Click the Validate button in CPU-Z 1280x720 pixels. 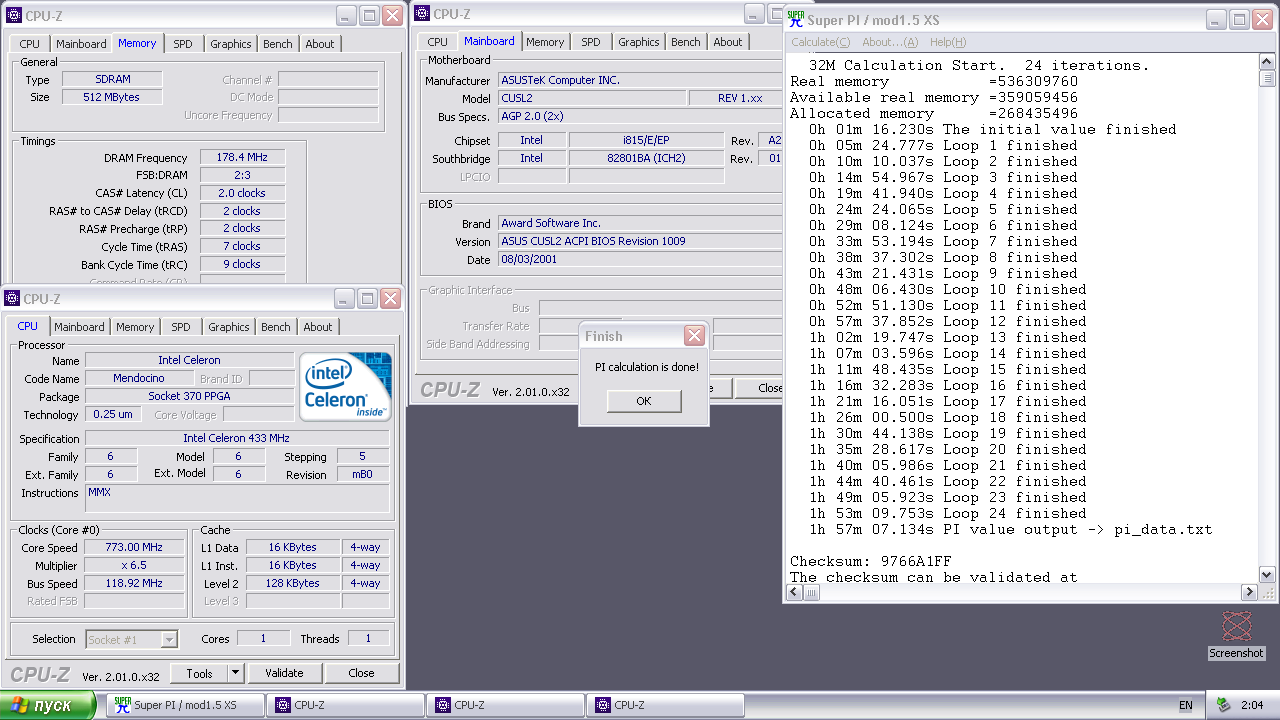click(x=284, y=673)
